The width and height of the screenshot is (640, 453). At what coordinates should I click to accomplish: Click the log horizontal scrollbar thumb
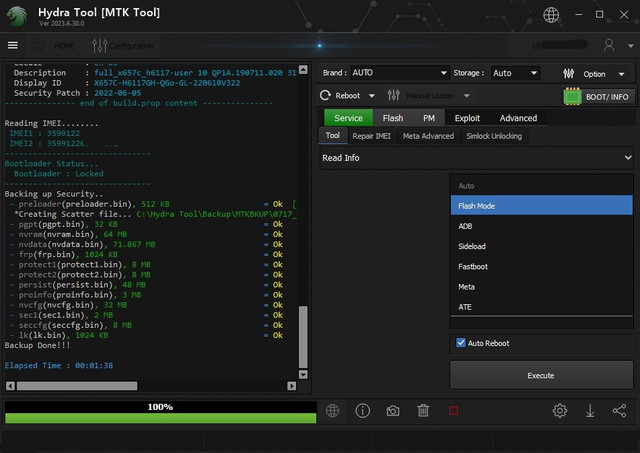pos(77,386)
